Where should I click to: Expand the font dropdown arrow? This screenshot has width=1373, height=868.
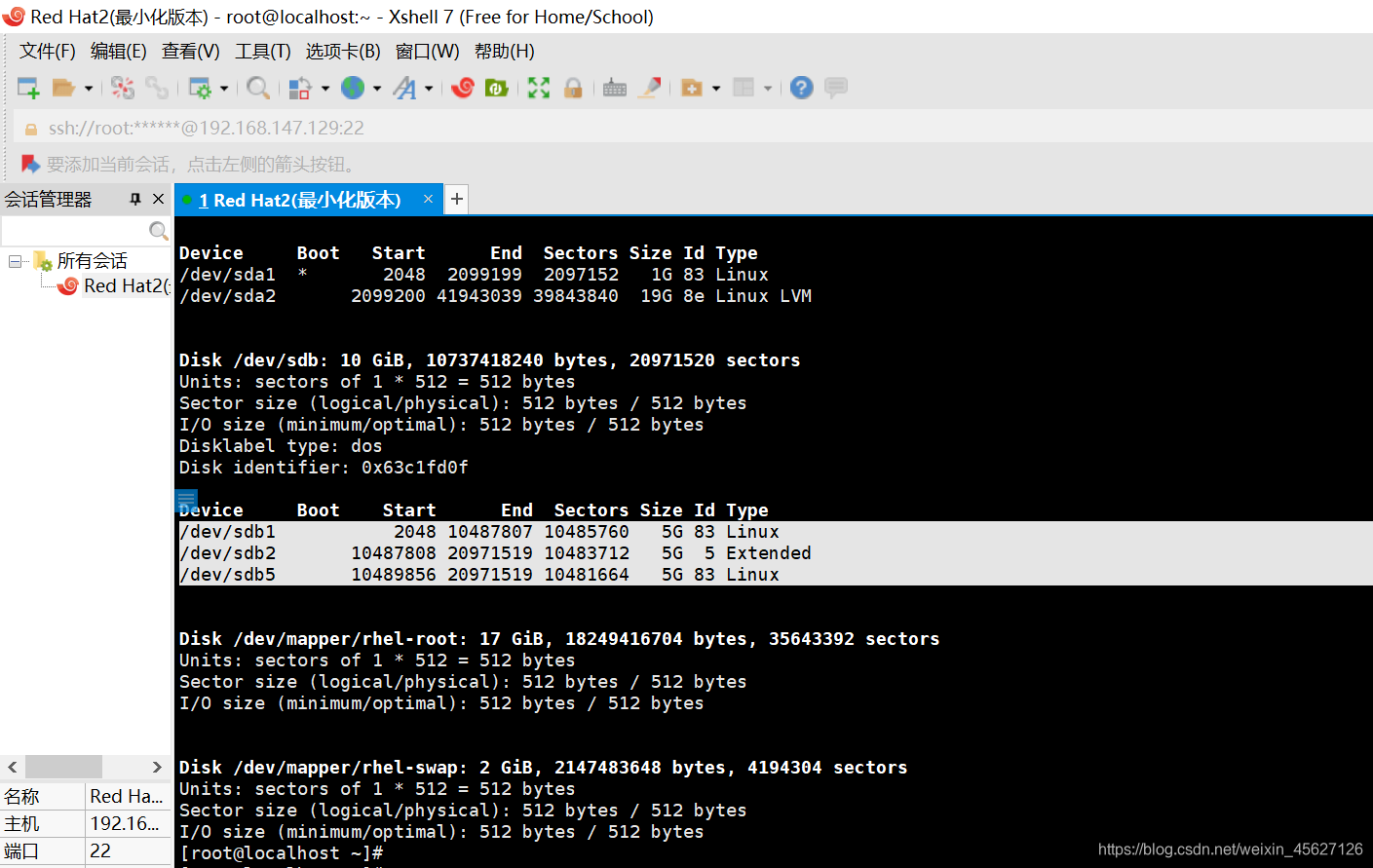429,89
